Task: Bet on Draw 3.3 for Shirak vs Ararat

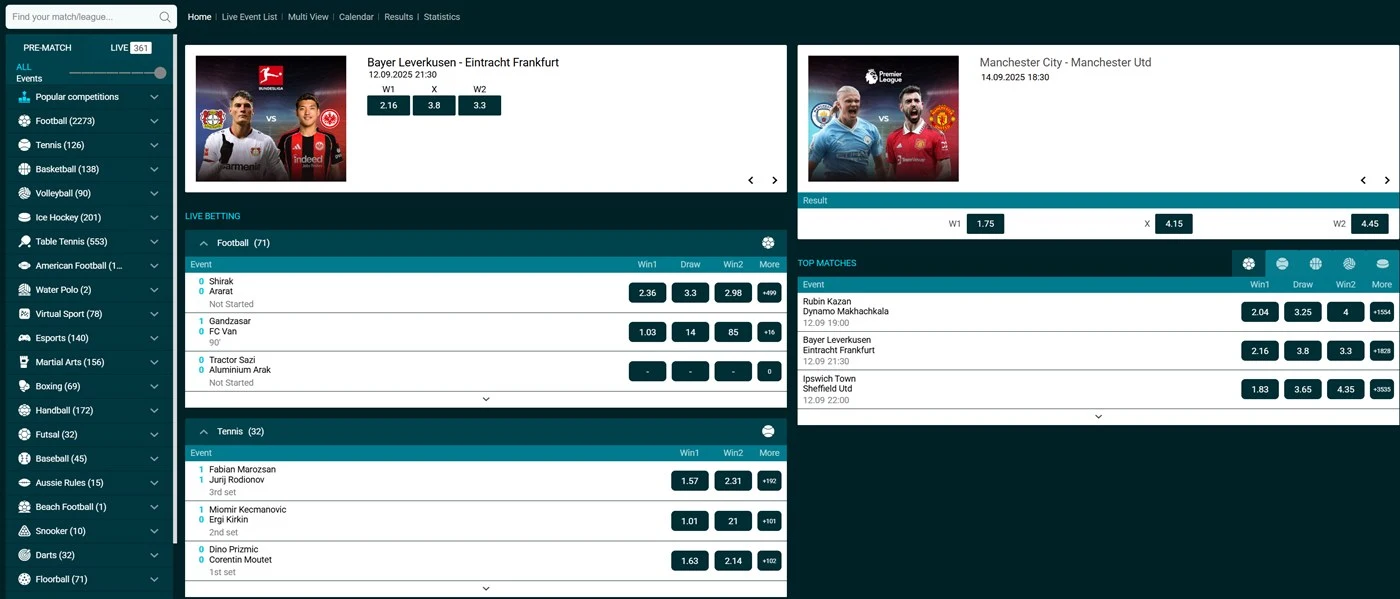Action: tap(690, 293)
